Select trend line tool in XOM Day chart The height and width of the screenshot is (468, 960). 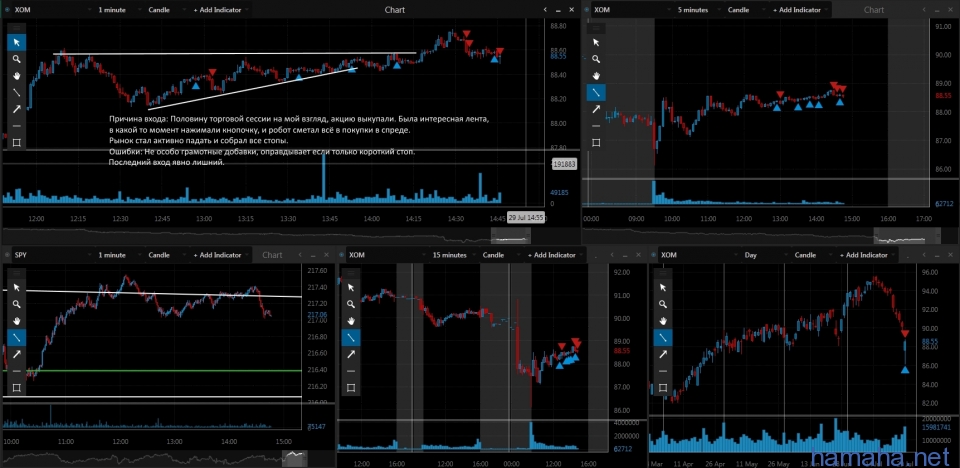click(x=664, y=338)
